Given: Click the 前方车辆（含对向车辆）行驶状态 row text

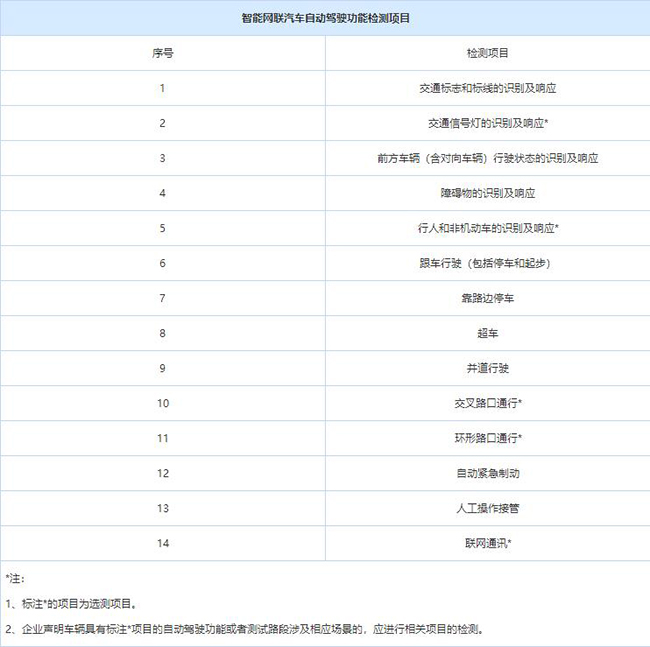Looking at the screenshot, I should (x=487, y=158).
